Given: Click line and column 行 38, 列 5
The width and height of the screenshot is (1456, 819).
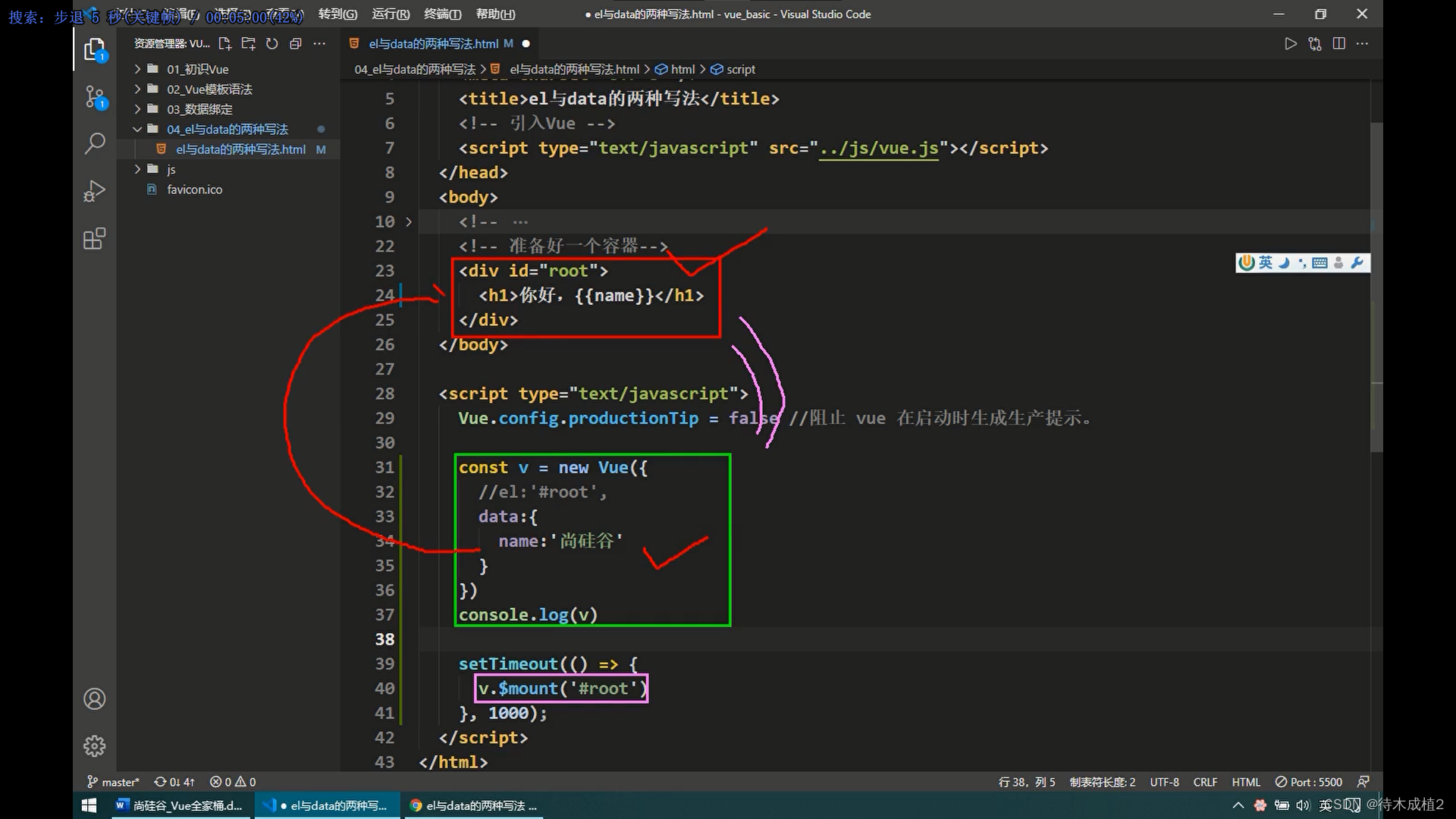Looking at the screenshot, I should click(1027, 782).
